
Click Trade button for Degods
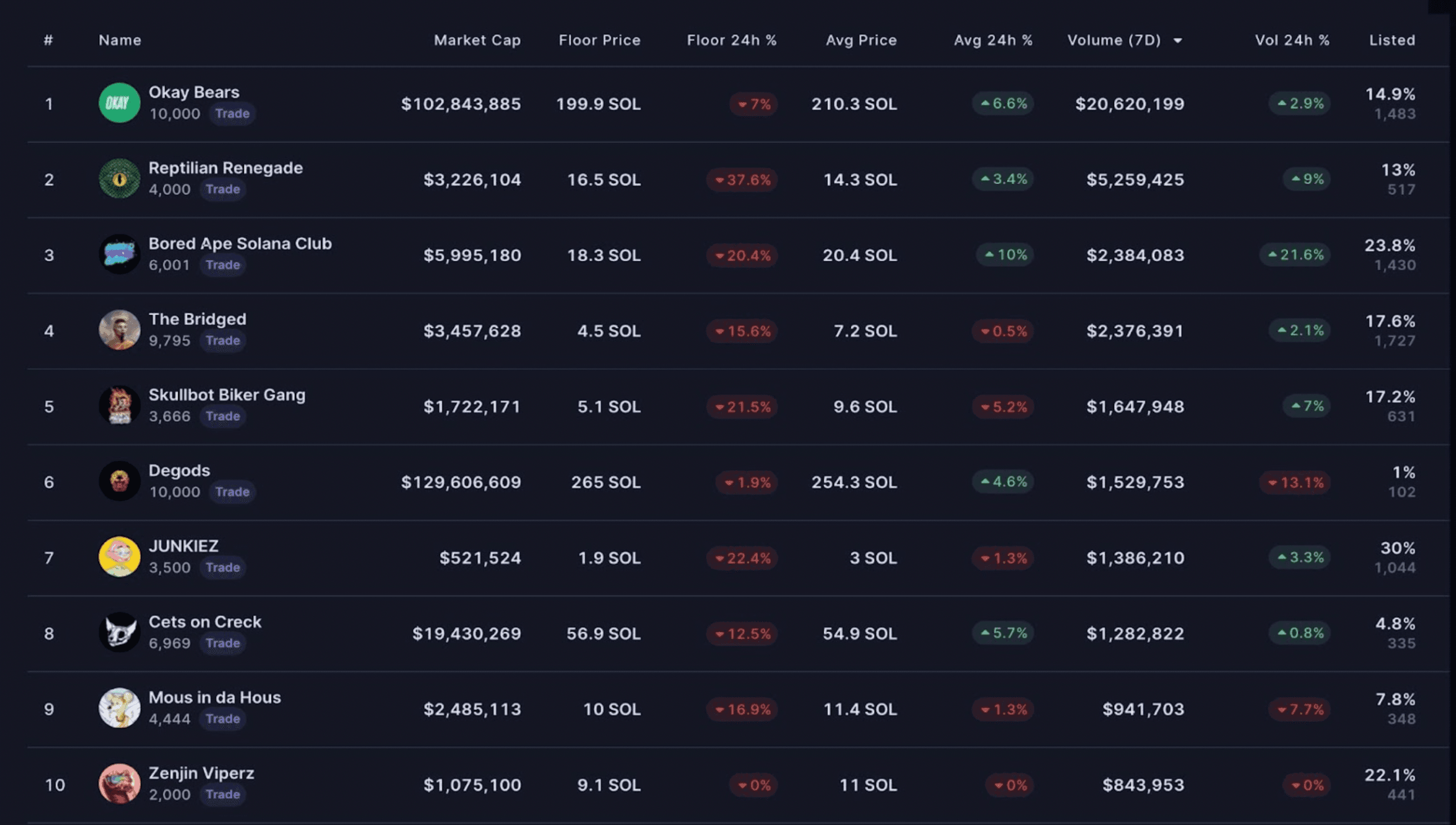(x=232, y=492)
